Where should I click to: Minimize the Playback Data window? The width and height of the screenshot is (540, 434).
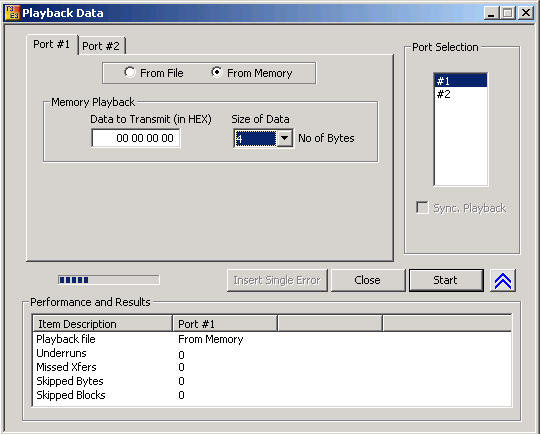(x=491, y=13)
